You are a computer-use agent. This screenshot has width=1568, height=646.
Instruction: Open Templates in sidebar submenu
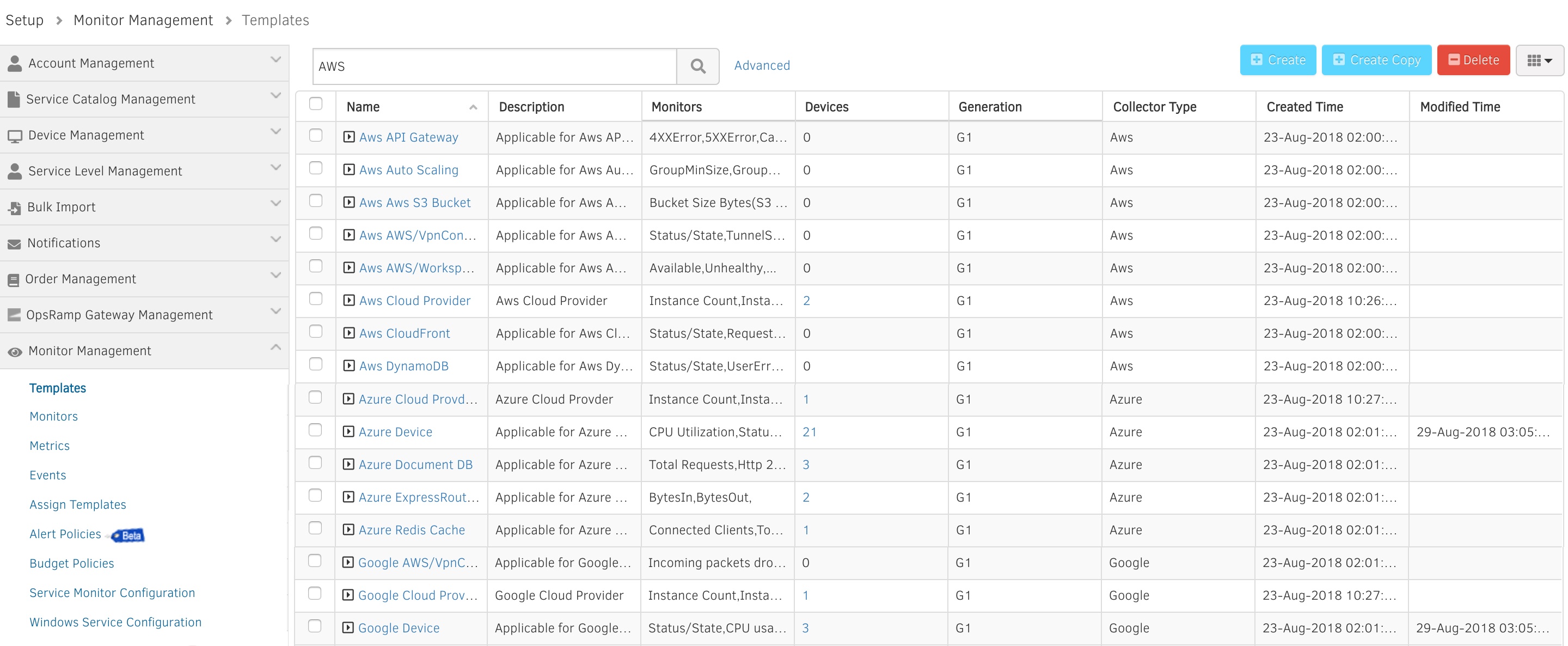point(58,388)
